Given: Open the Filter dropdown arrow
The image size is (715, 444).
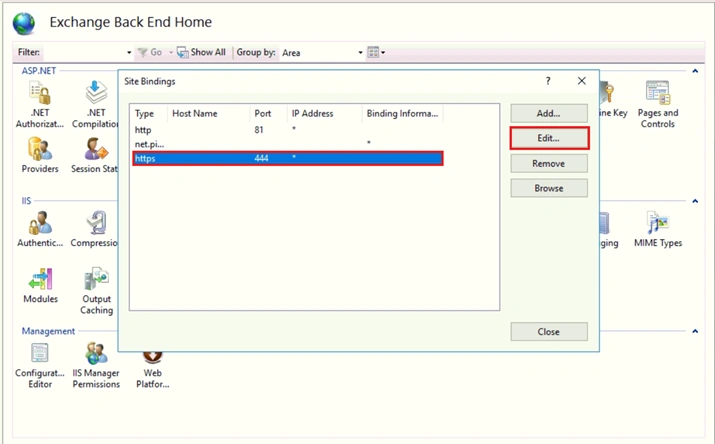Looking at the screenshot, I should click(x=129, y=53).
